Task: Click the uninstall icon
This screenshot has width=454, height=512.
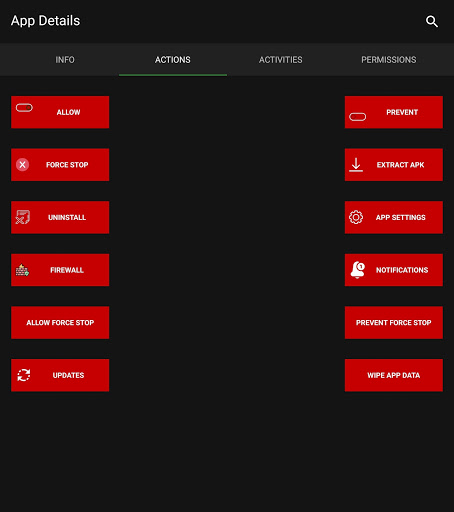Action: tap(23, 217)
